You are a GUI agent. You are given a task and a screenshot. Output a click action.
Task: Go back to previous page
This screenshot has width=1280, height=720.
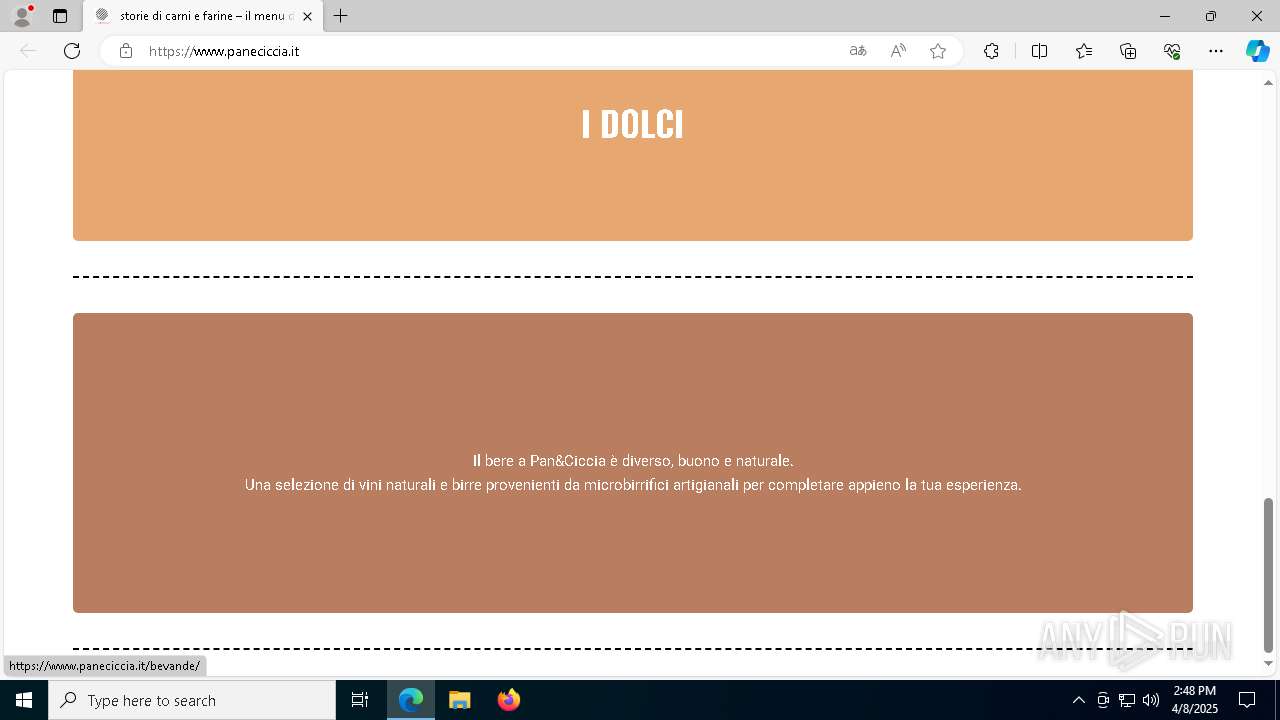point(28,51)
